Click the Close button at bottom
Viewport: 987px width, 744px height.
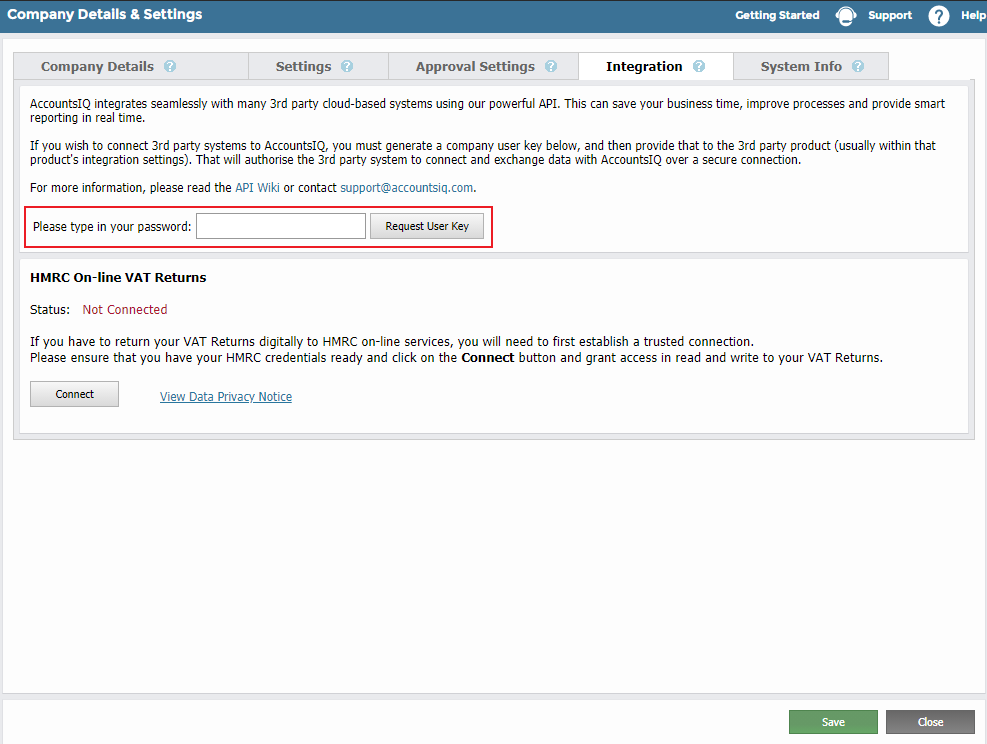pyautogui.click(x=930, y=722)
